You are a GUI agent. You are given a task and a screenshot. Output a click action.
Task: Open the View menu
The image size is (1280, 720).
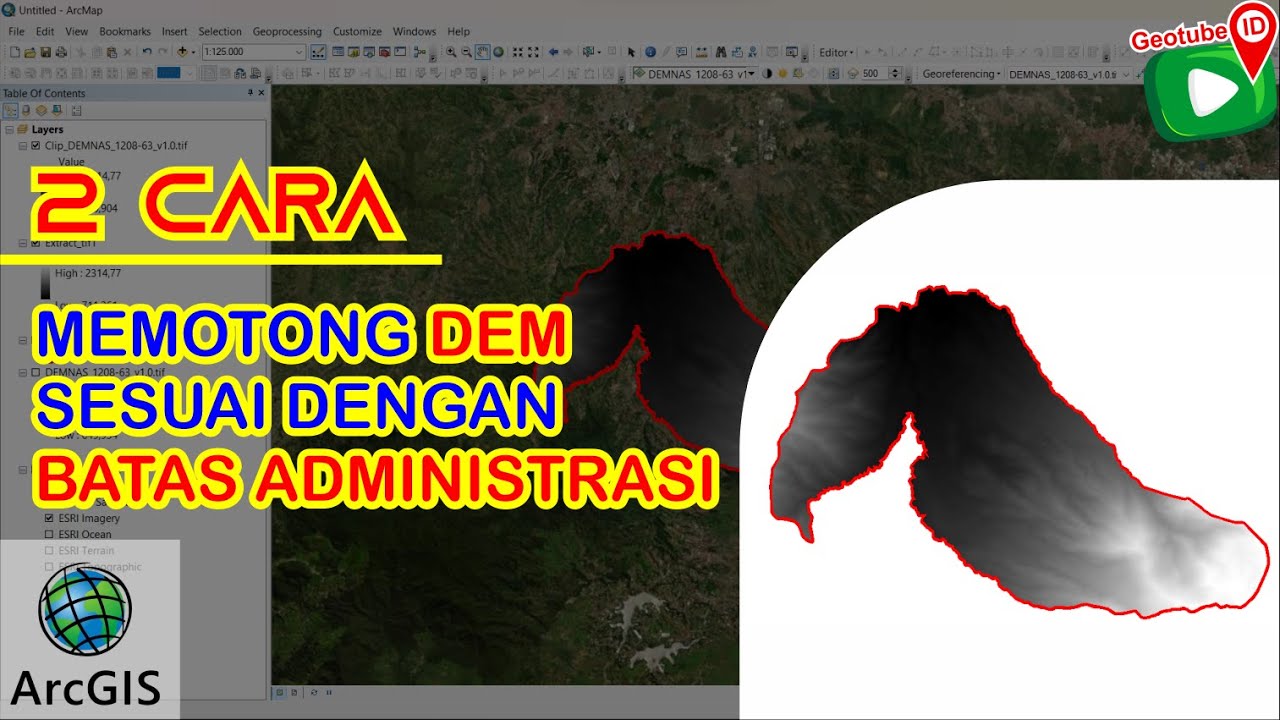tap(77, 32)
